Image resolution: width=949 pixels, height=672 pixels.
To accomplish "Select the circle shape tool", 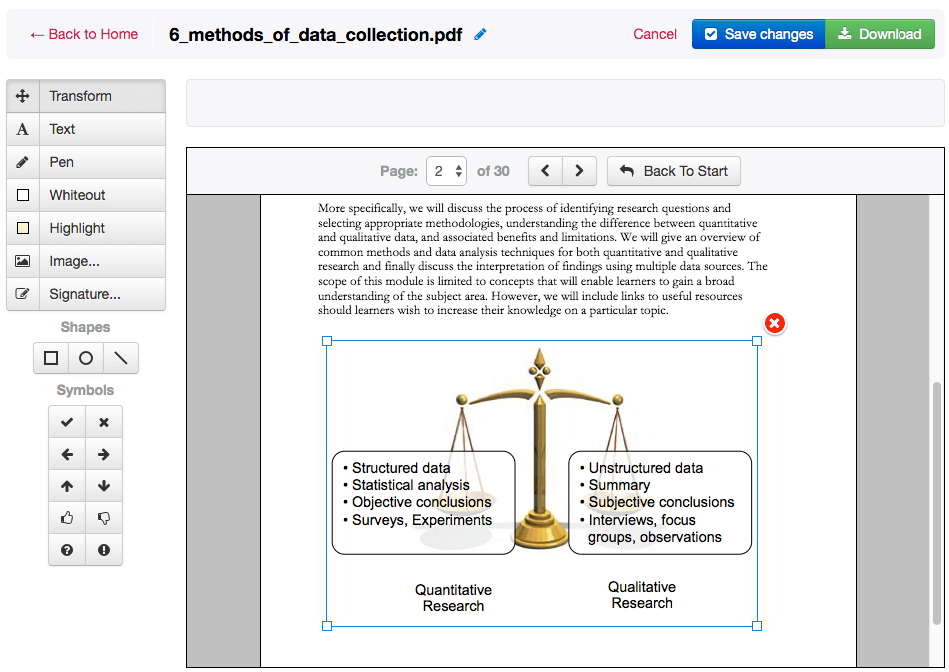I will pos(86,358).
